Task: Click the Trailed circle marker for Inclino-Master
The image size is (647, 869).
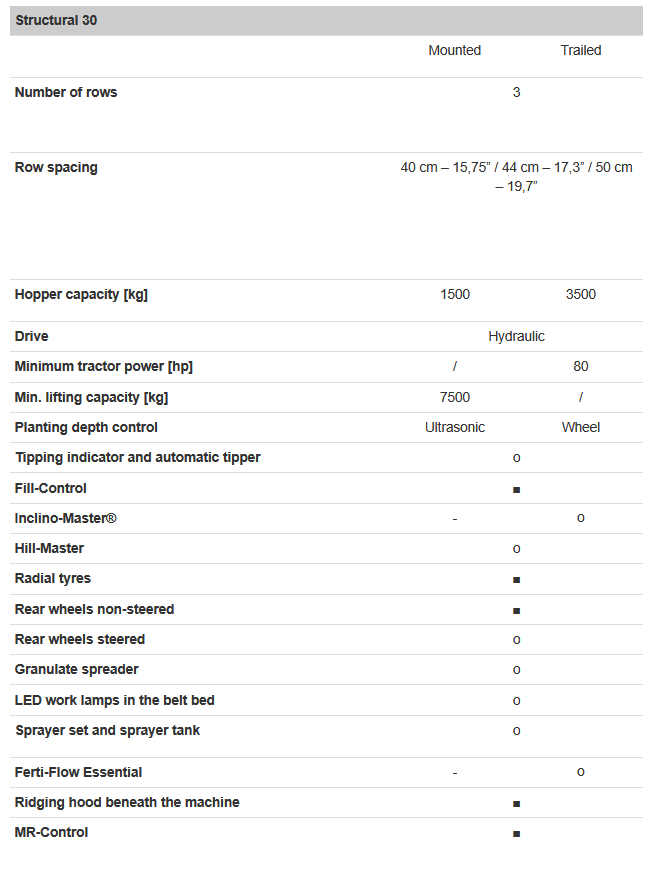Action: pos(580,518)
